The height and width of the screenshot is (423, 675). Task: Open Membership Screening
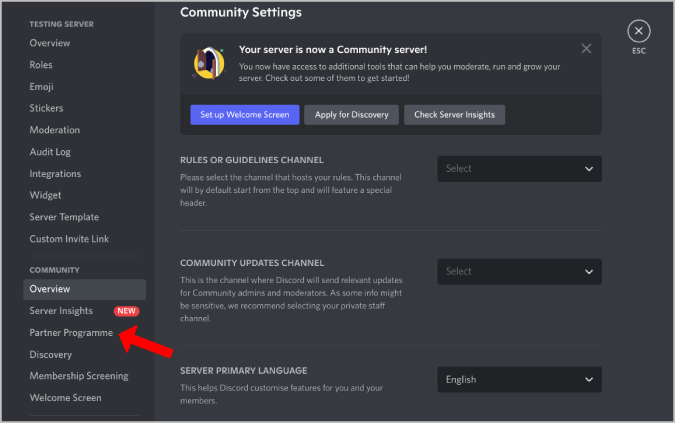[x=79, y=376]
